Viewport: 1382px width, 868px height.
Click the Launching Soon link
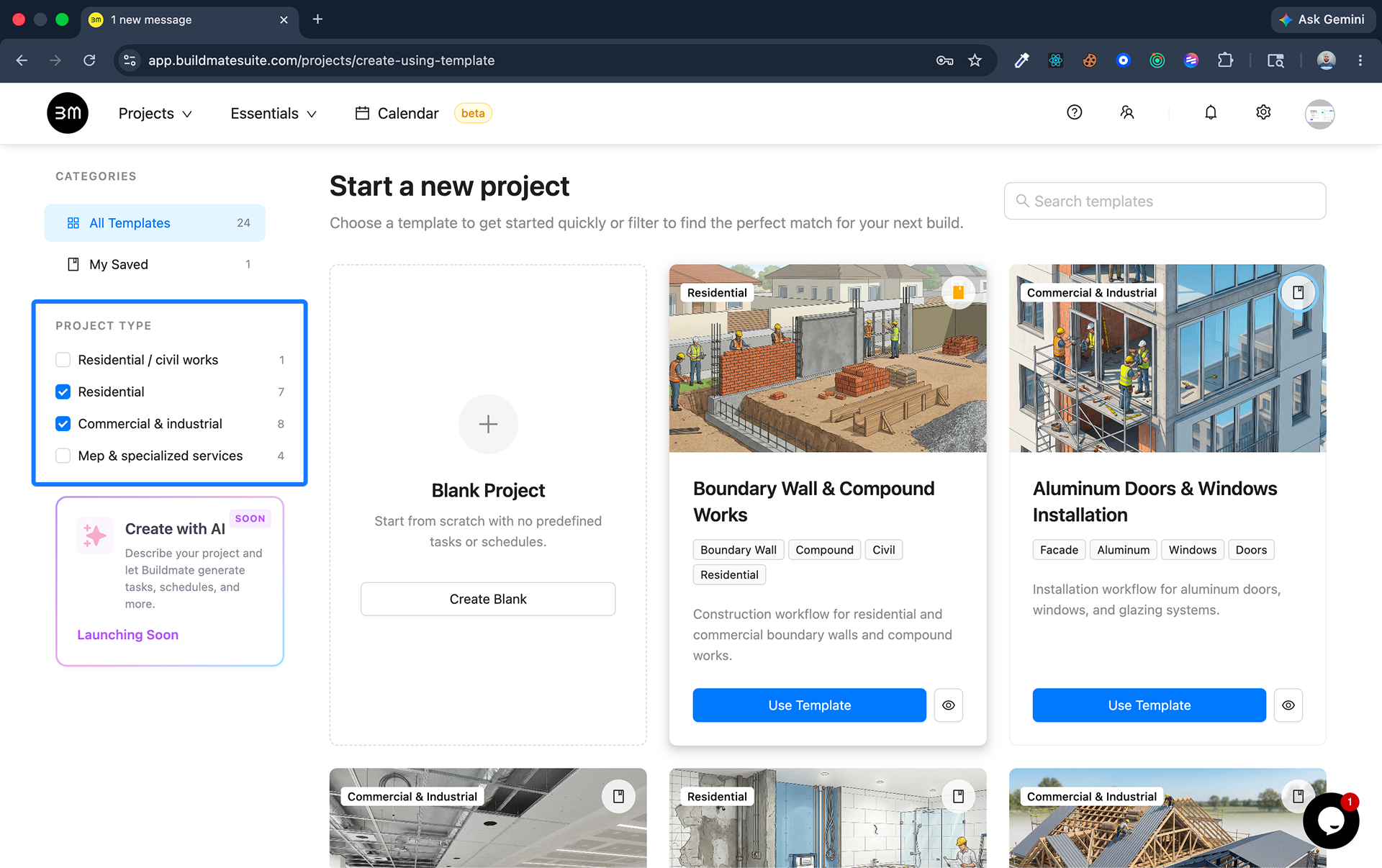point(127,635)
